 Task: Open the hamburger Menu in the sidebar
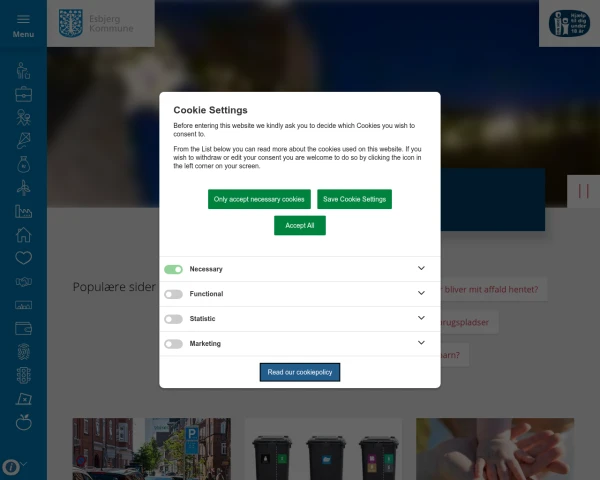[23, 26]
